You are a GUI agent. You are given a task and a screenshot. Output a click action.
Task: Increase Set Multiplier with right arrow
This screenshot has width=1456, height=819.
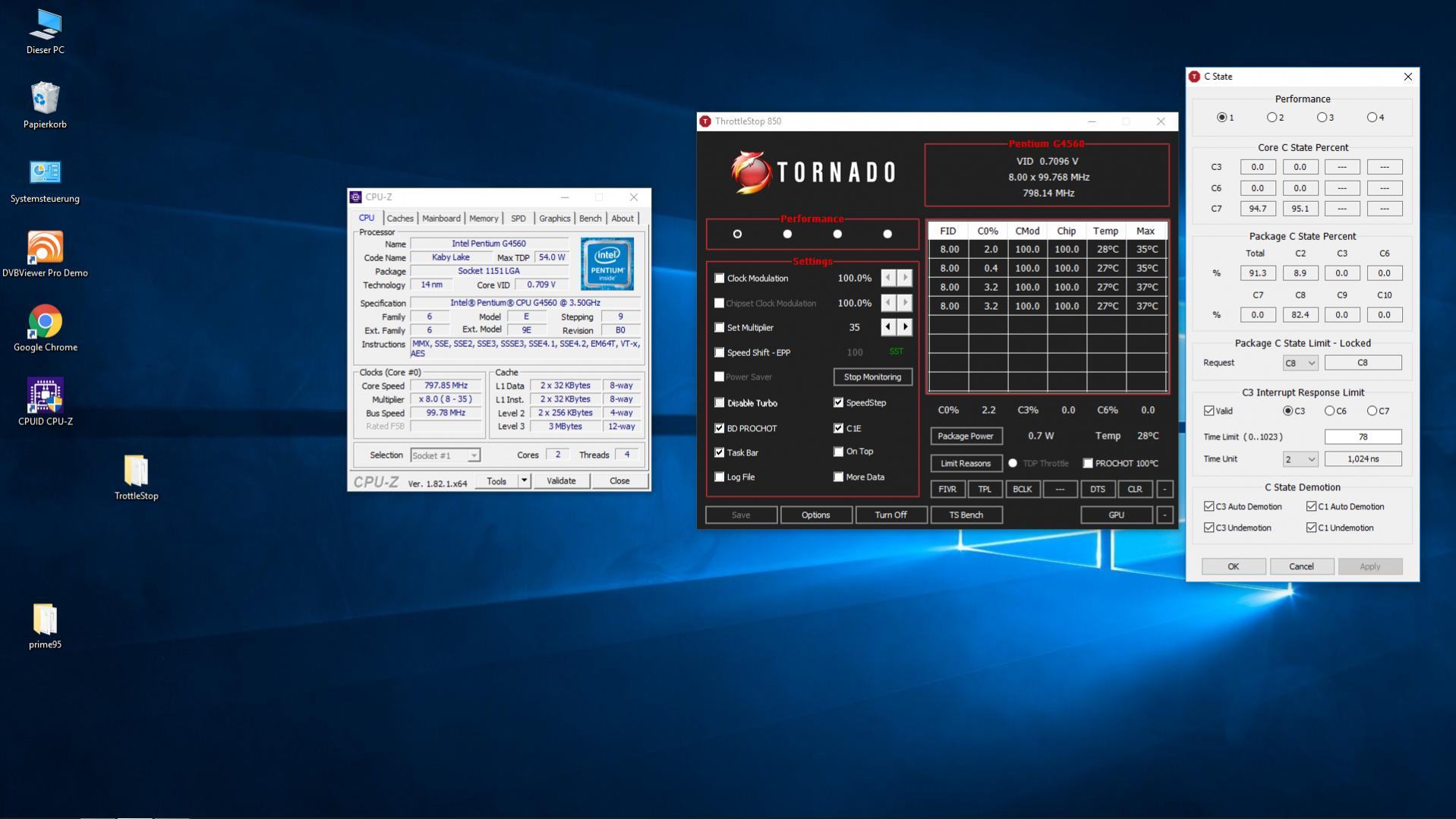904,328
